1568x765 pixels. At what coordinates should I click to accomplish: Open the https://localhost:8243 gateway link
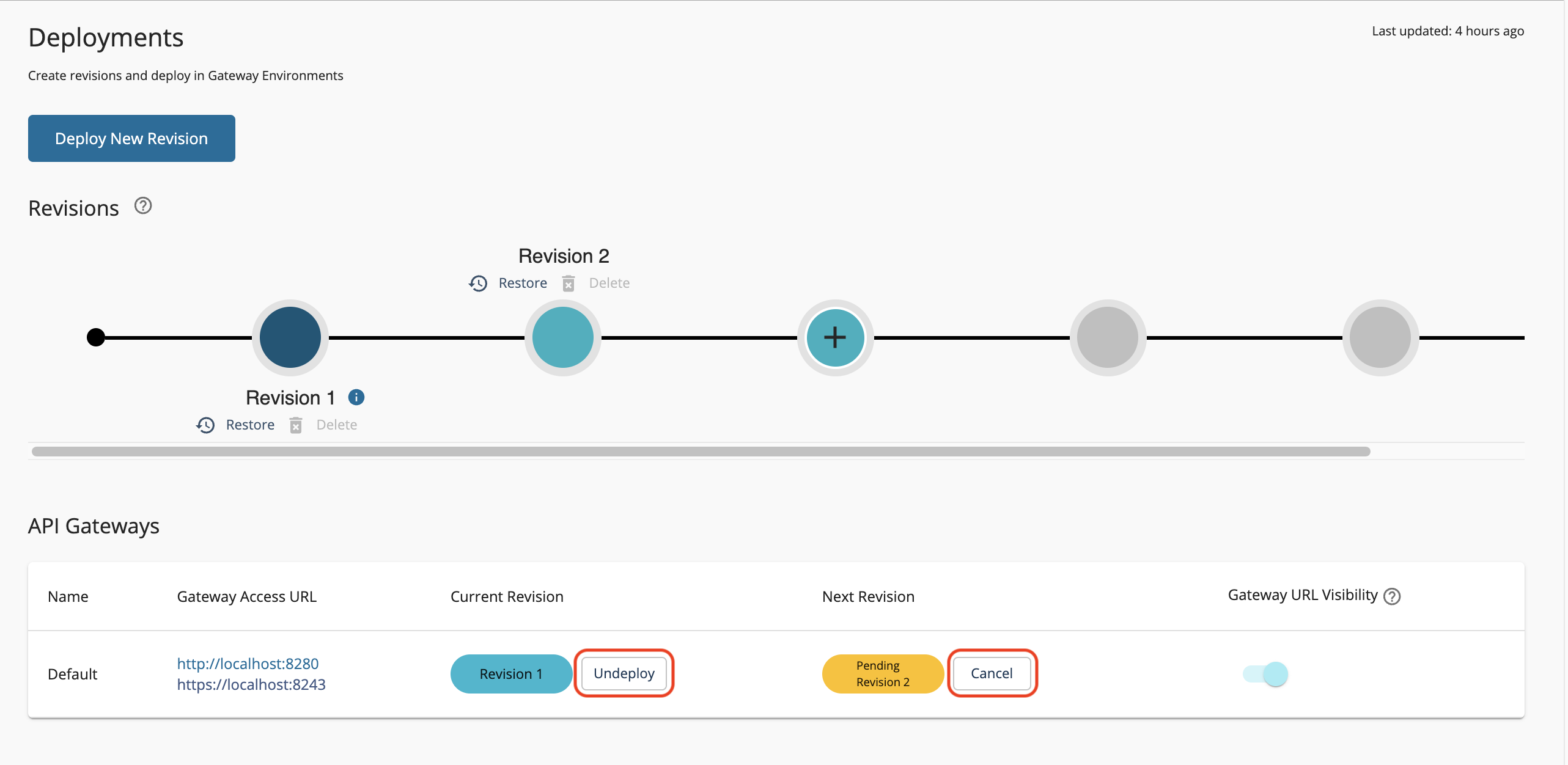click(x=251, y=684)
